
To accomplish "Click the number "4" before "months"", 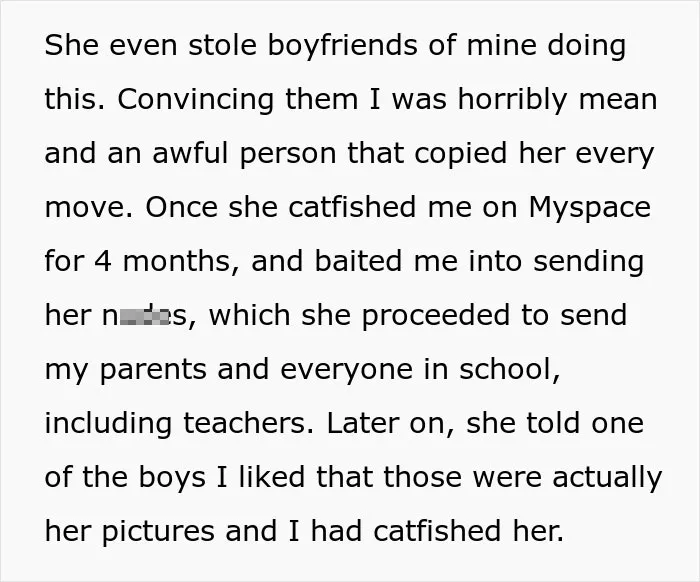I will pos(103,262).
